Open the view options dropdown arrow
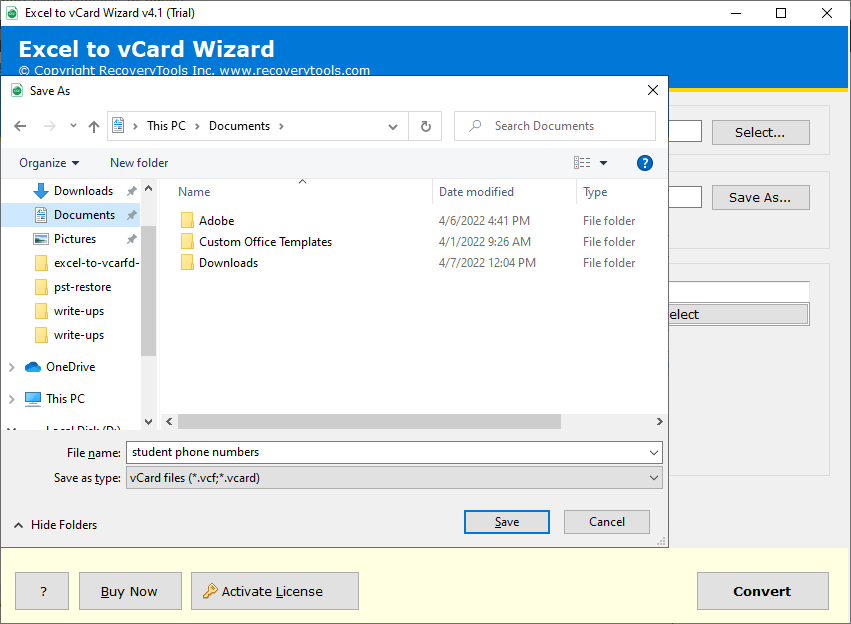The width and height of the screenshot is (851, 624). [603, 163]
